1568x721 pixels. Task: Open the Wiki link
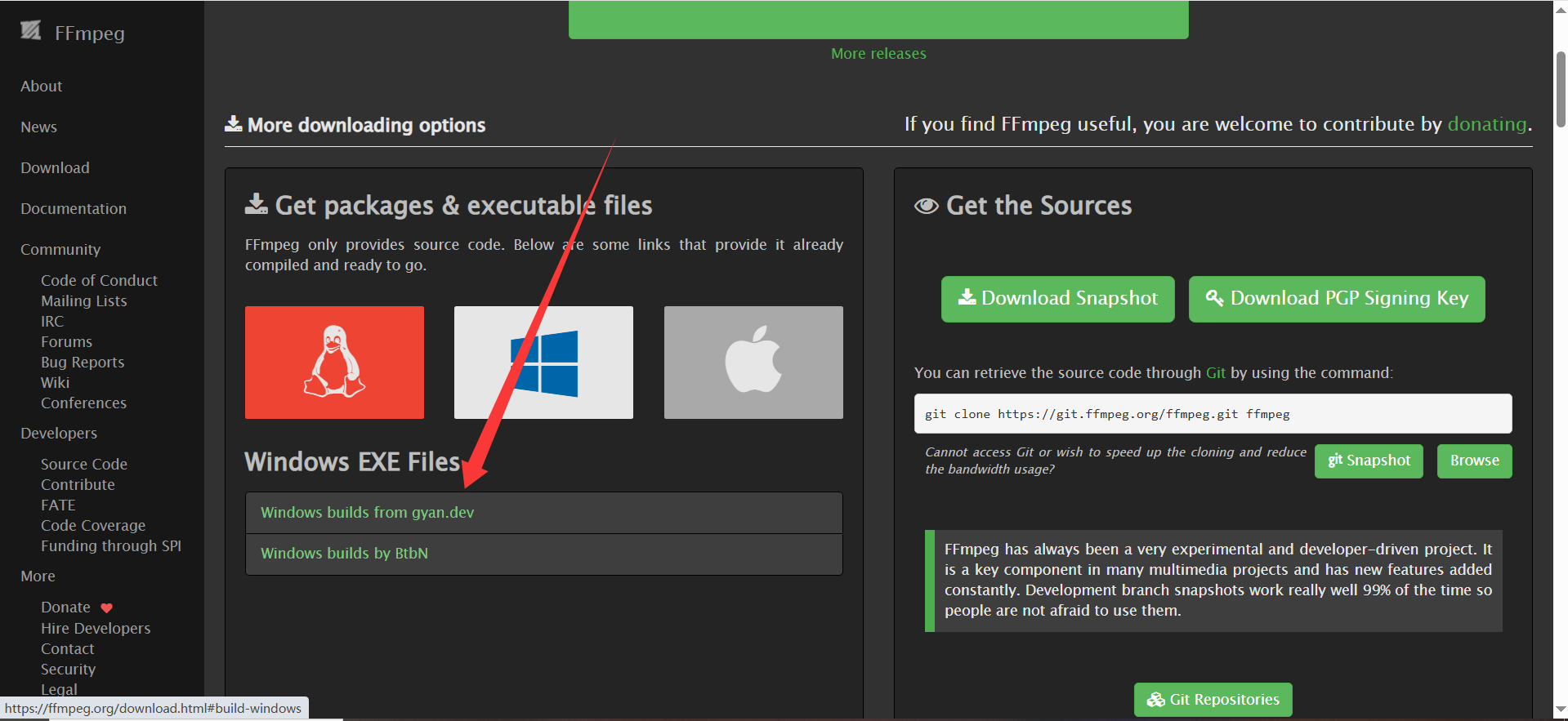click(55, 382)
